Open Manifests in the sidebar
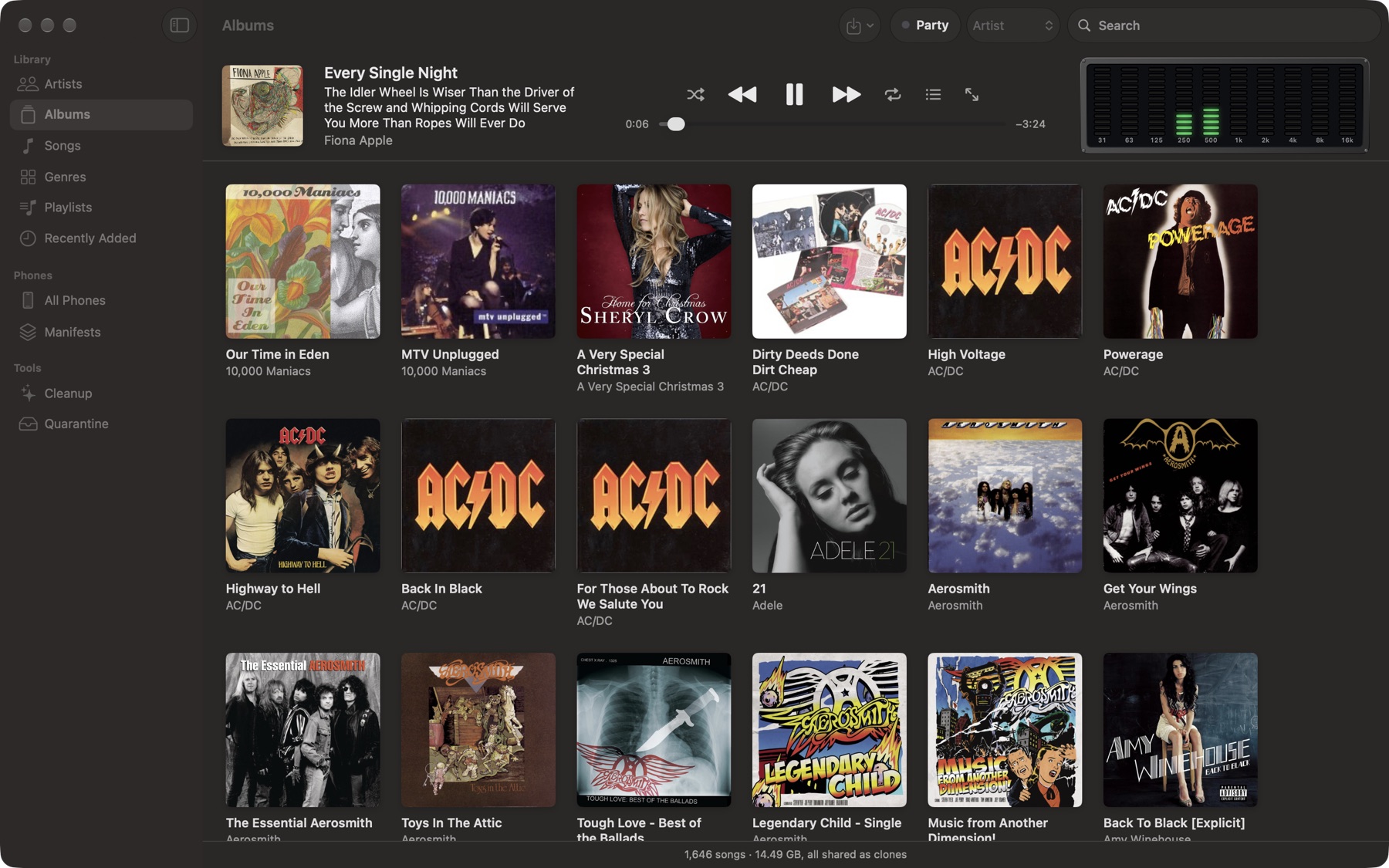The width and height of the screenshot is (1389, 868). point(101,332)
